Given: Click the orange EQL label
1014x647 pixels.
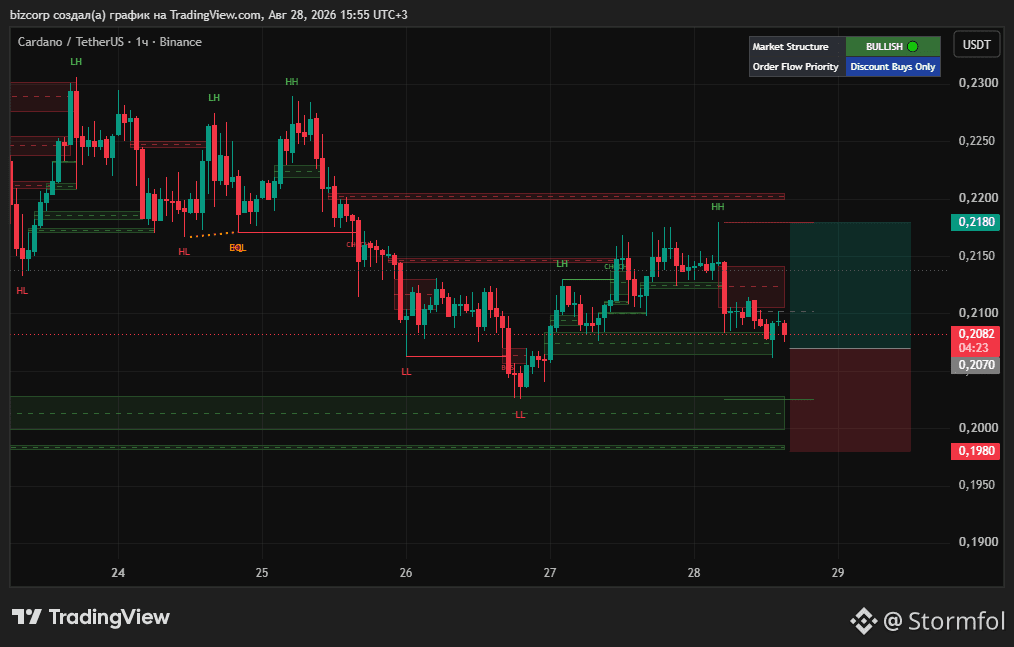Looking at the screenshot, I should point(237,248).
